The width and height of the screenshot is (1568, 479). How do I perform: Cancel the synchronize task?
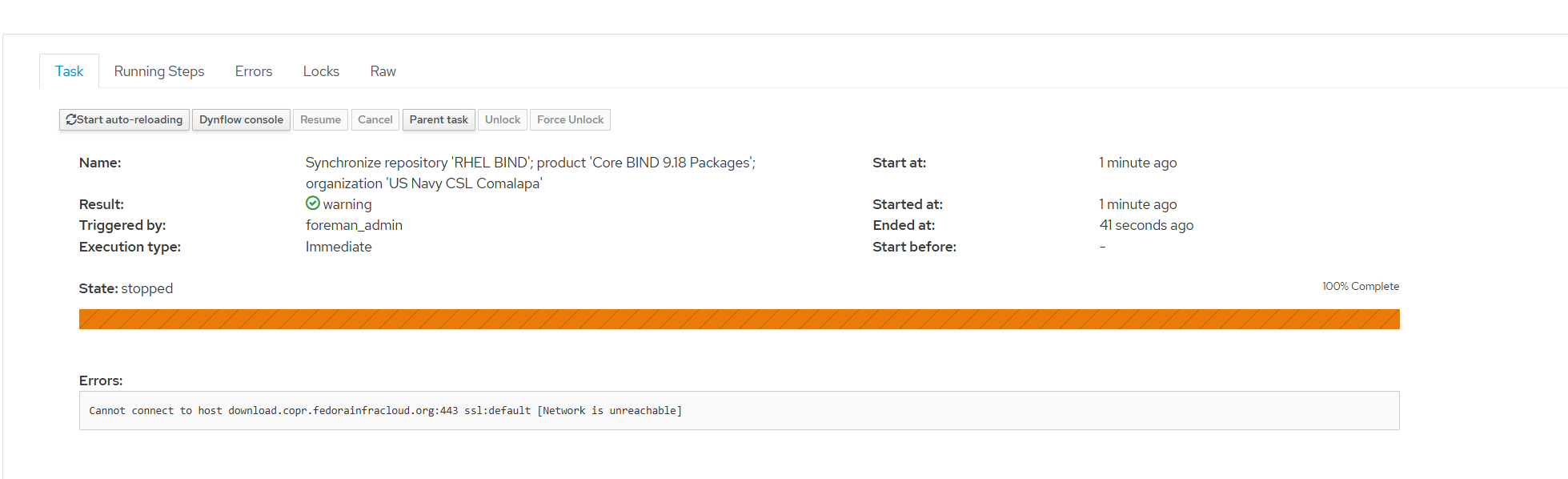[x=375, y=119]
